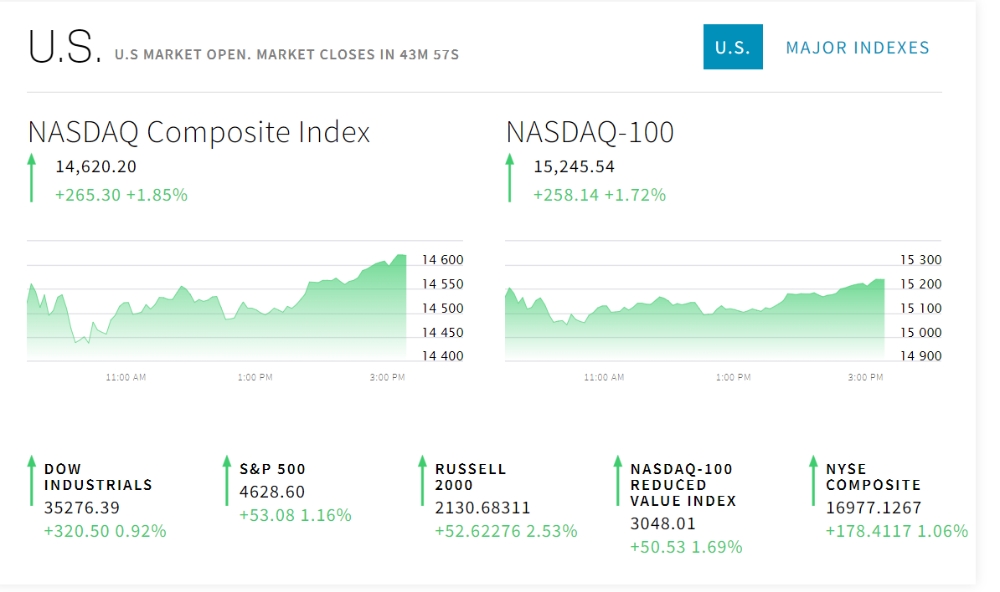This screenshot has height=592, width=1000.
Task: Select the Reduced Value Index value 3048.01
Action: tap(663, 524)
